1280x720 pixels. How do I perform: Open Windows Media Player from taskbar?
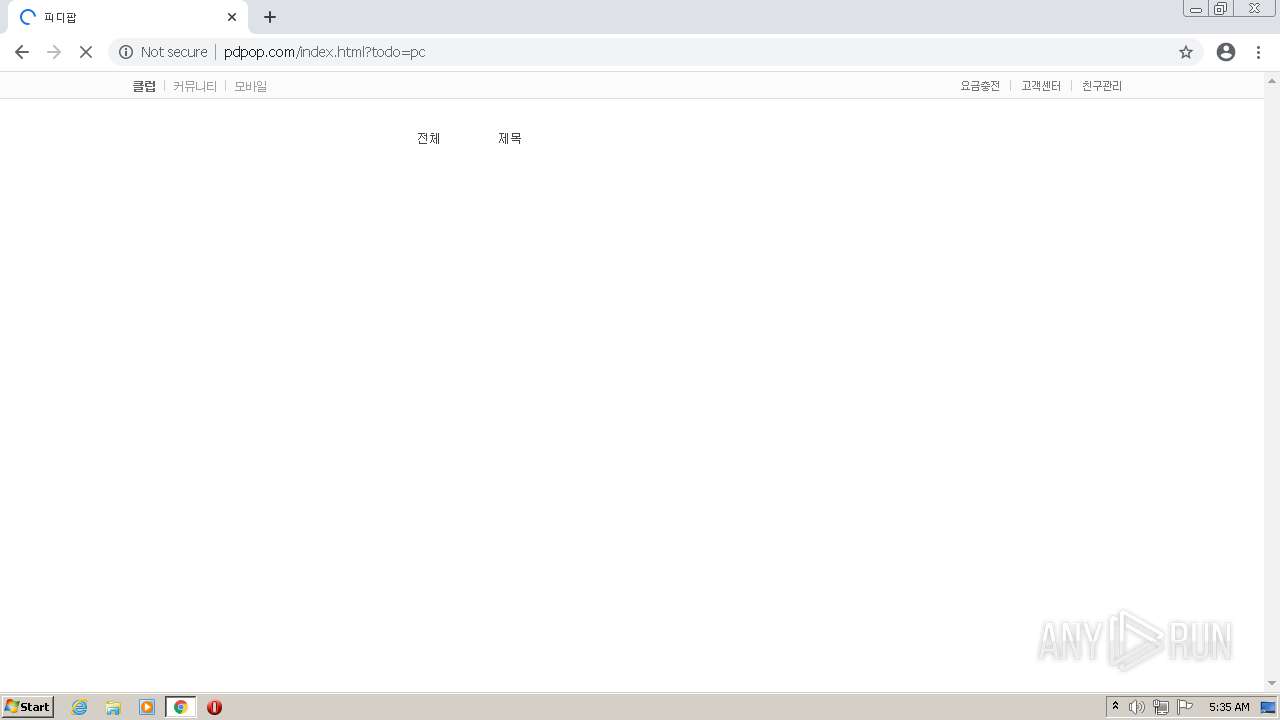147,707
